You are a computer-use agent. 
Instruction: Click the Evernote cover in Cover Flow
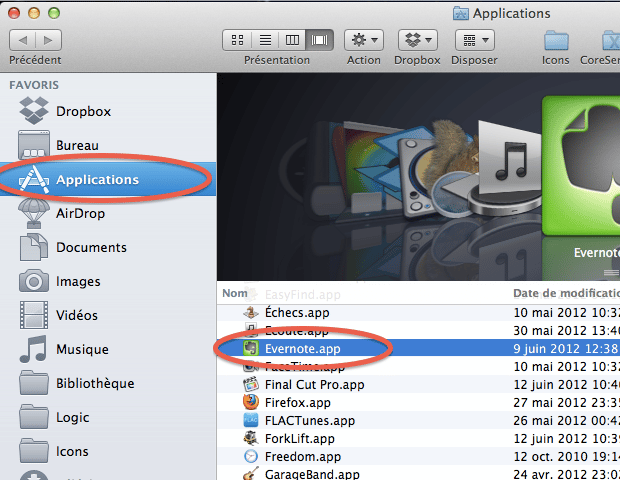click(x=581, y=166)
